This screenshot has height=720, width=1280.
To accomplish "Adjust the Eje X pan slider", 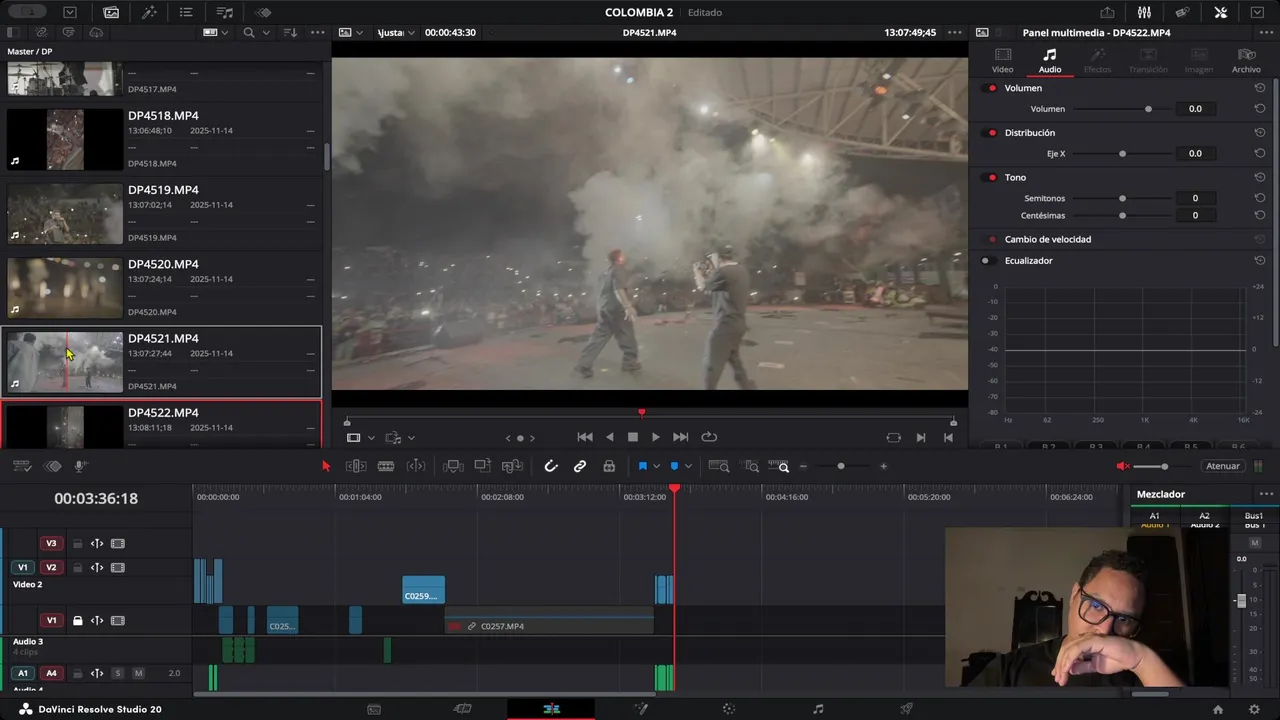I will [x=1122, y=154].
